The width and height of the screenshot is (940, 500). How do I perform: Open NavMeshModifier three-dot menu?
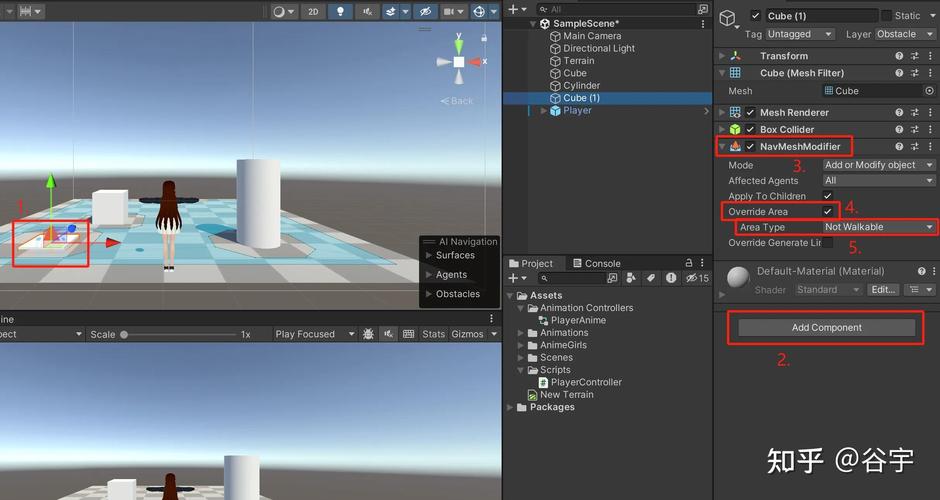(x=930, y=146)
